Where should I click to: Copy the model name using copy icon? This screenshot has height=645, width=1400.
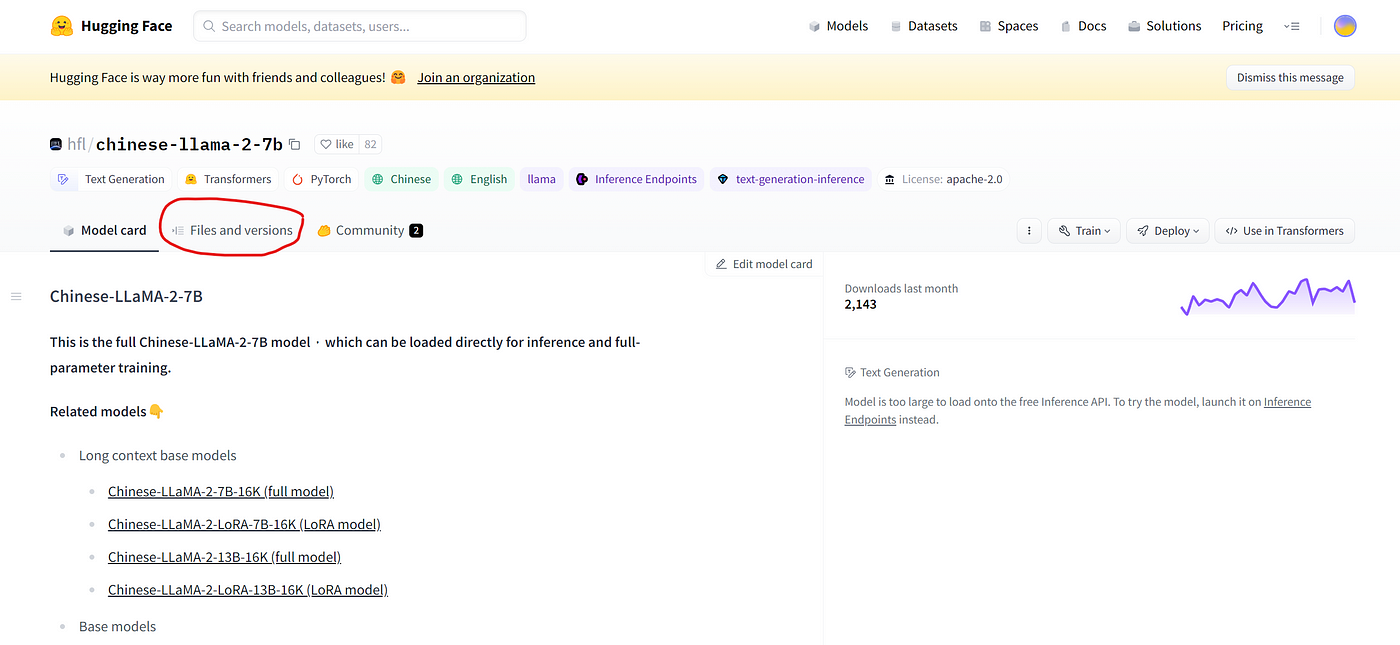click(295, 145)
